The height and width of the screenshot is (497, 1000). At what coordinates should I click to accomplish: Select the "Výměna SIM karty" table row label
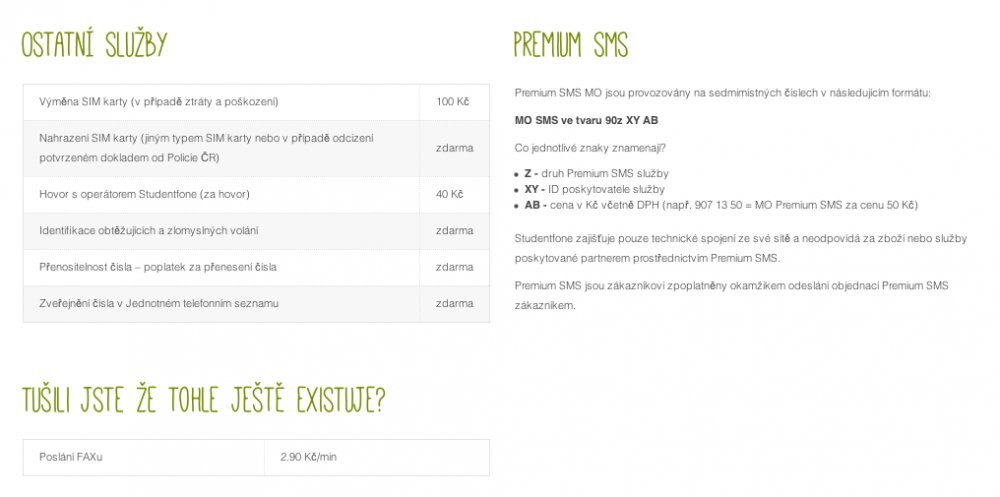(158, 102)
